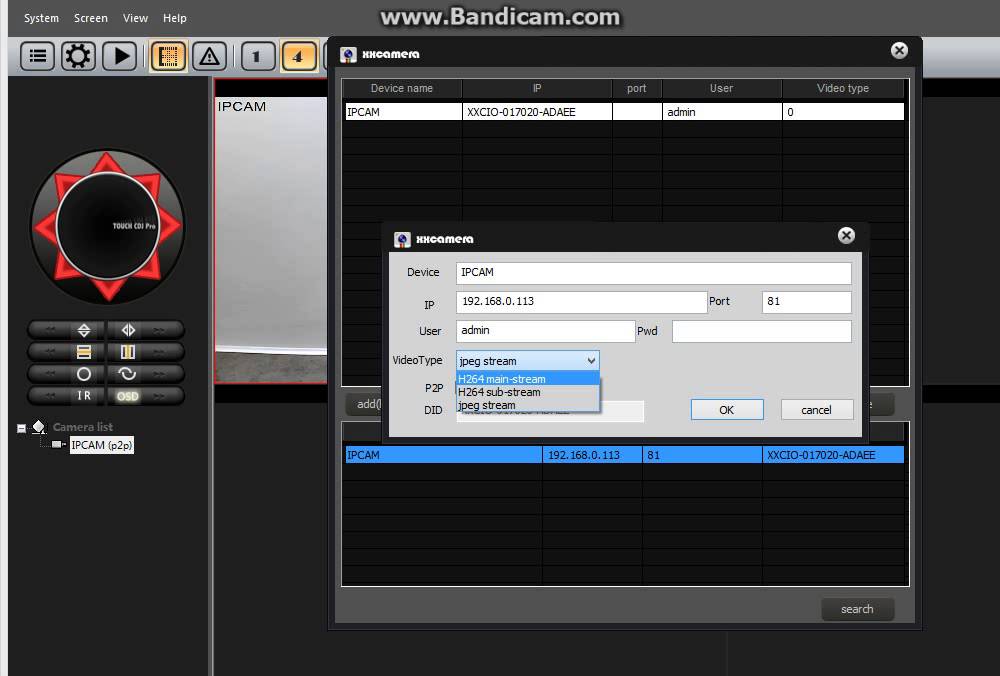Click XXCIO-017020-ADAEE cell in search results

(833, 455)
